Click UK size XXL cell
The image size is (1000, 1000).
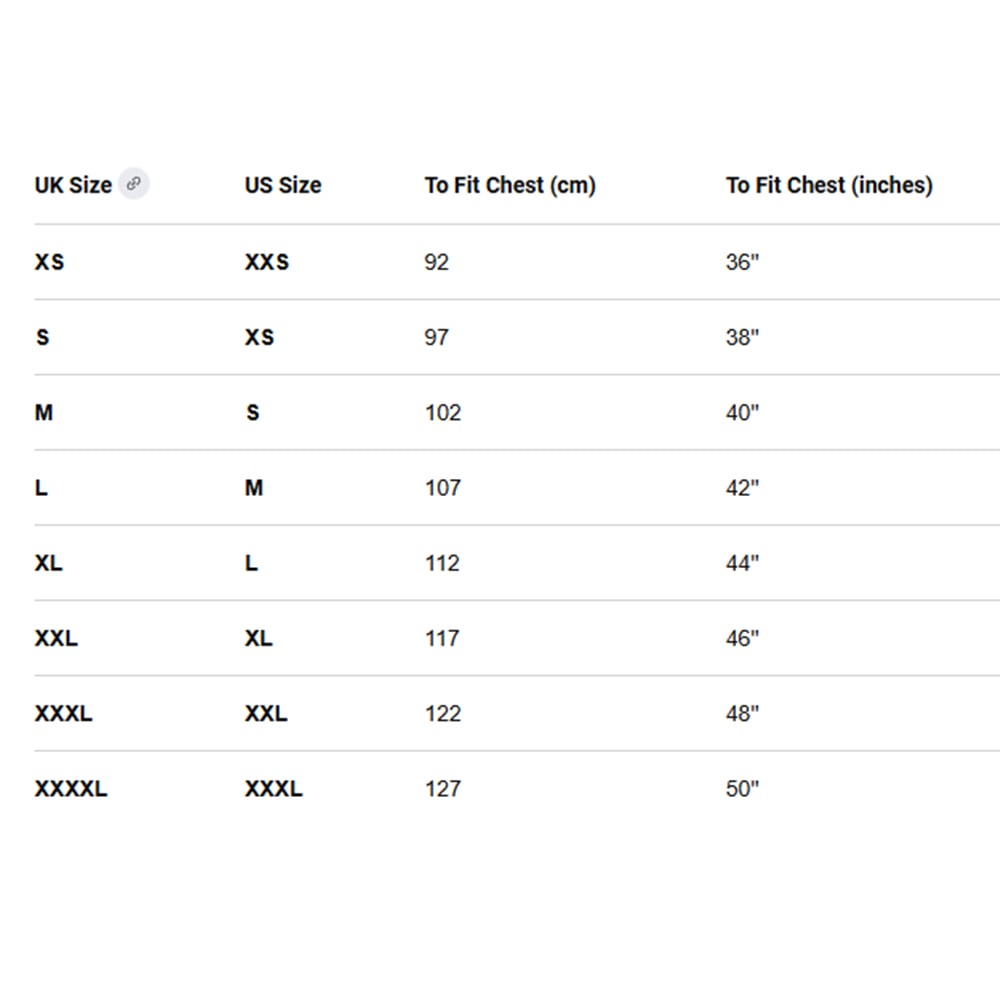(56, 638)
